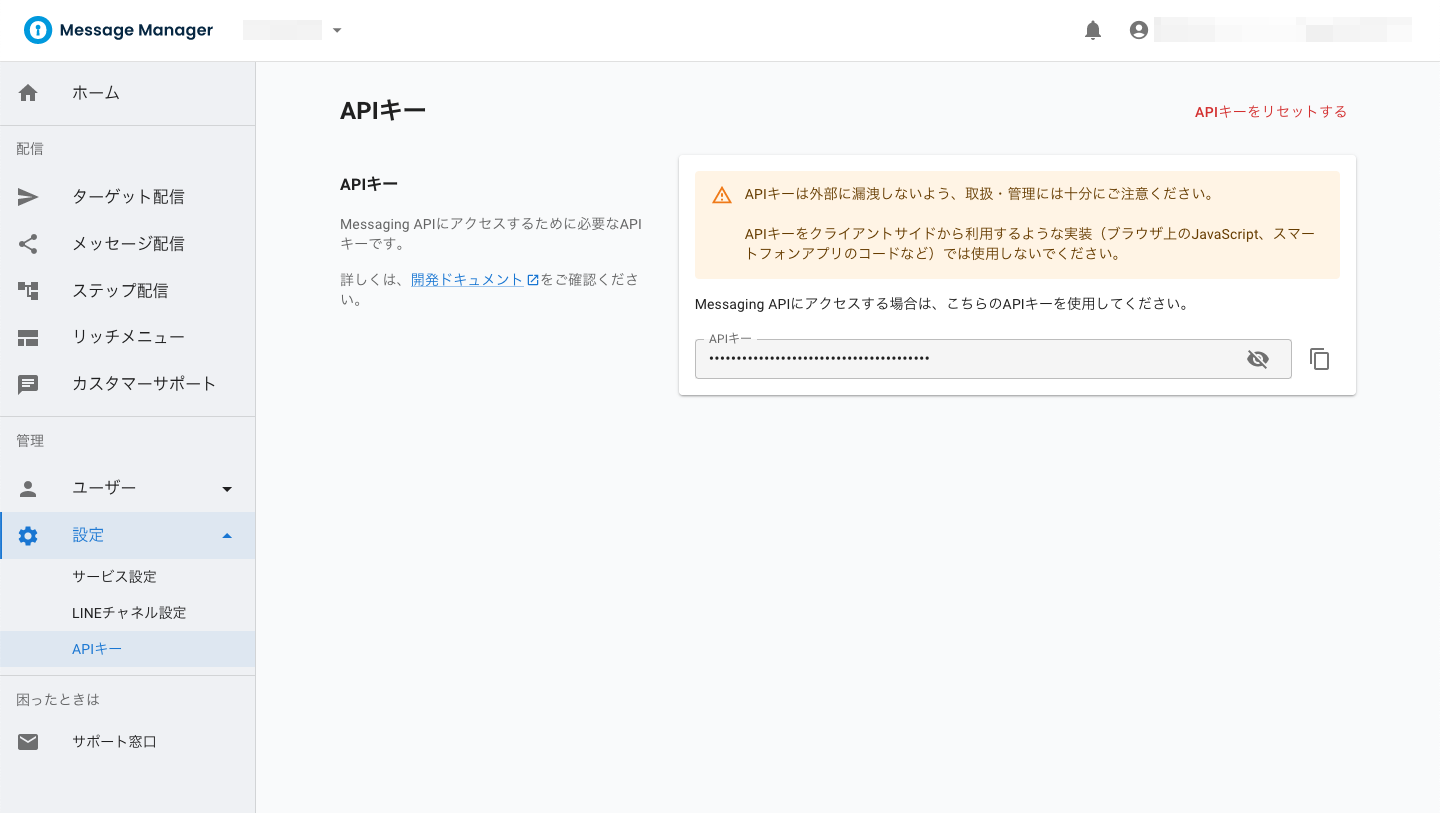Click the サポート窓口 mail icon
Viewport: 1440px width, 813px height.
[28, 742]
